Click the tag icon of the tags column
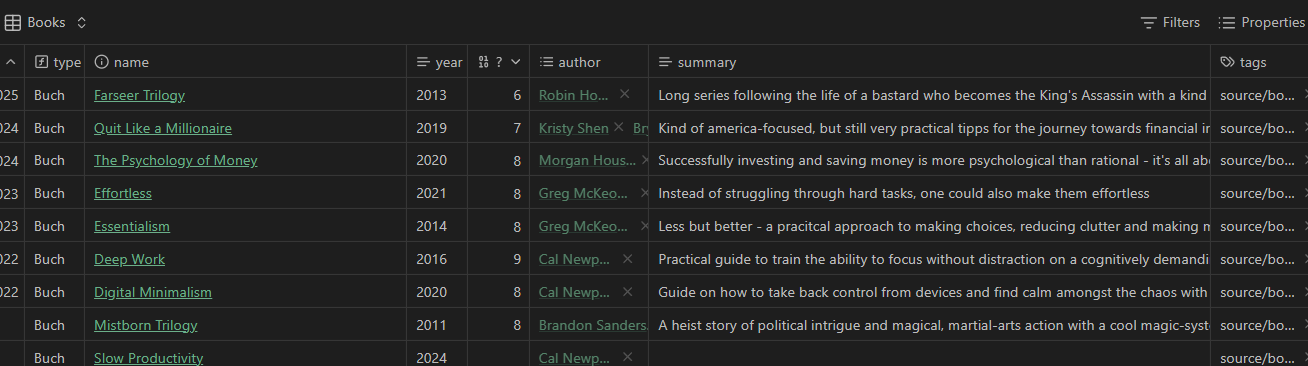This screenshot has height=366, width=1308. 1227,62
